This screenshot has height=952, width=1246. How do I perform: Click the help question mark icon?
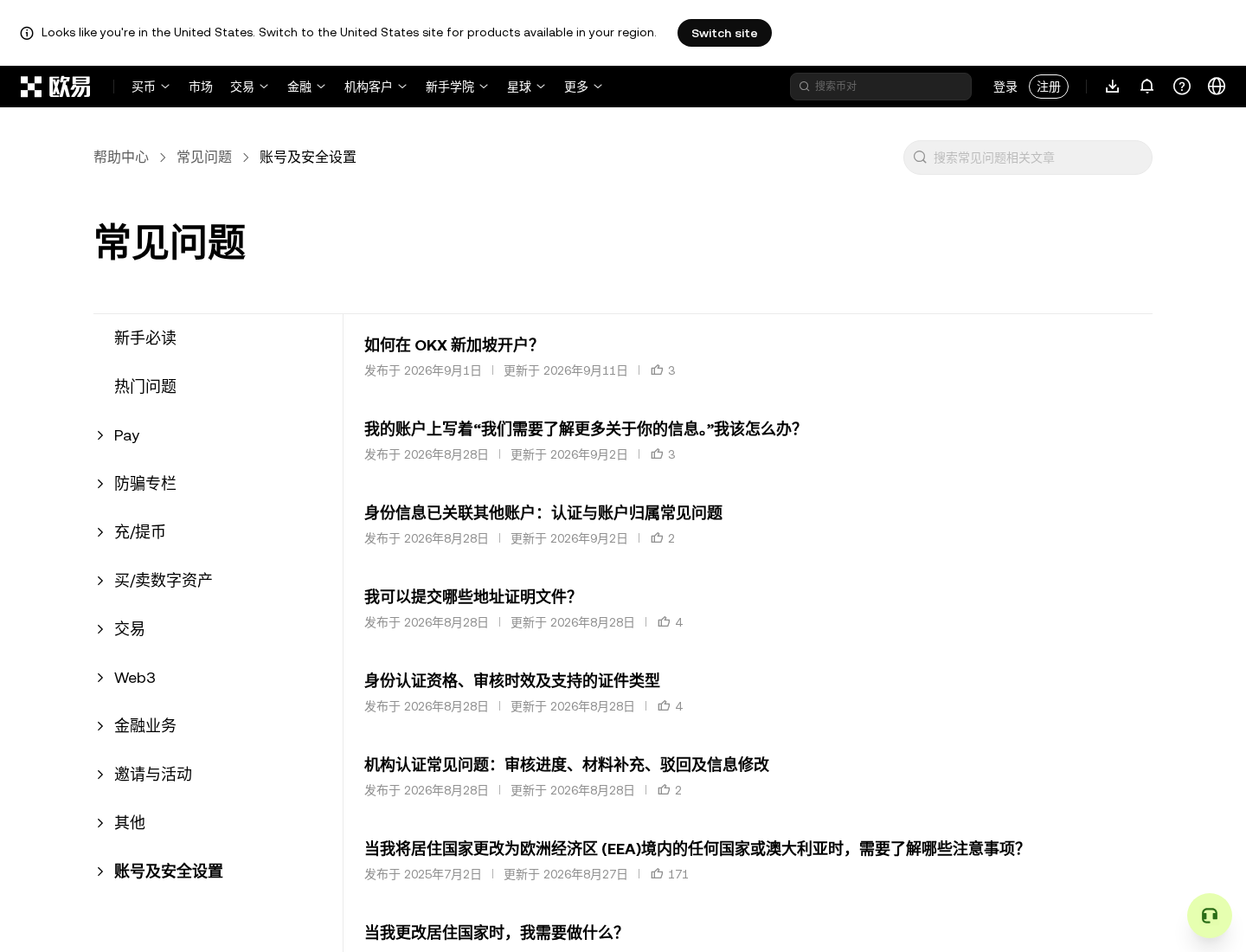point(1182,87)
